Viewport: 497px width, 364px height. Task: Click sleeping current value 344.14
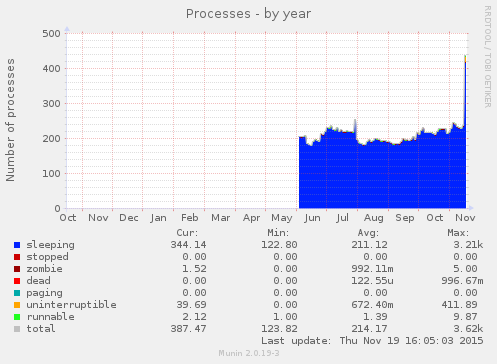pos(188,245)
